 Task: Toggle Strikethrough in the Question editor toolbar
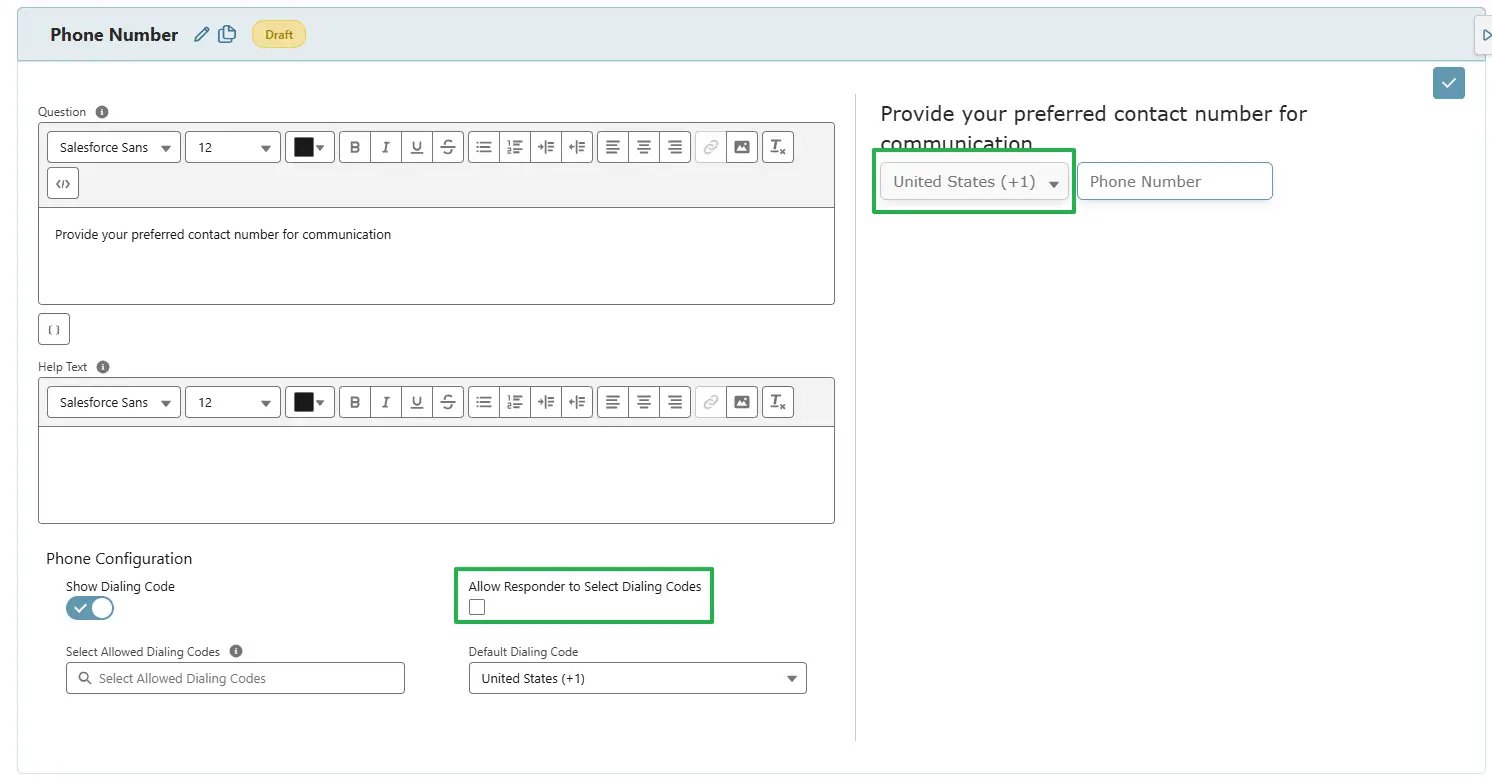click(x=448, y=147)
